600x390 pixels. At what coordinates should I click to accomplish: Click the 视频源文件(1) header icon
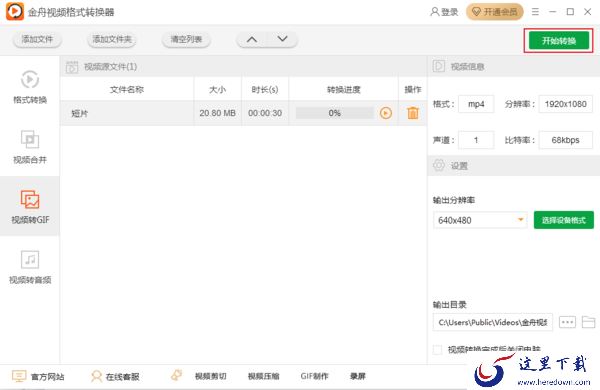pos(72,67)
